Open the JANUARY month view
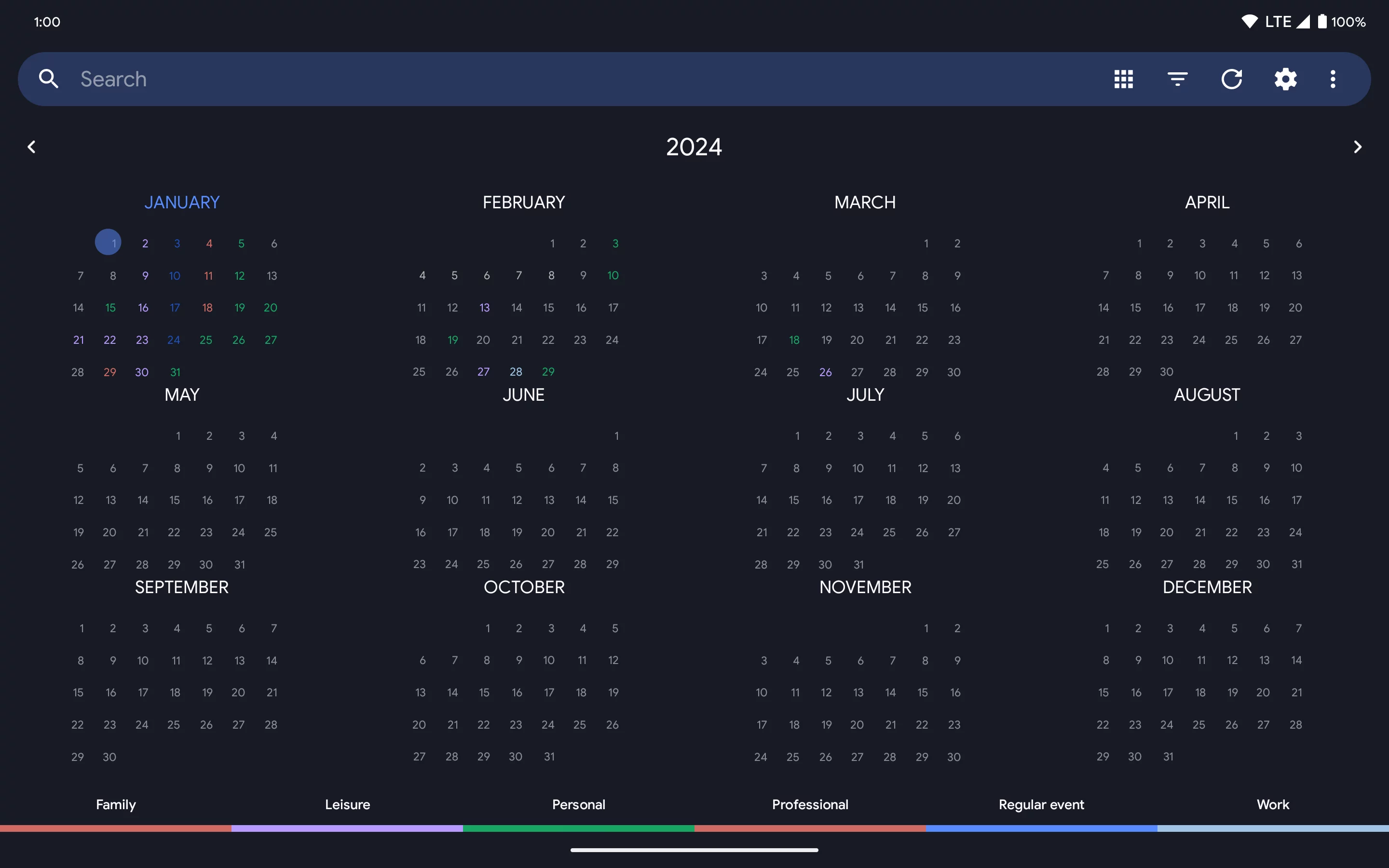The width and height of the screenshot is (1389, 868). [x=181, y=202]
